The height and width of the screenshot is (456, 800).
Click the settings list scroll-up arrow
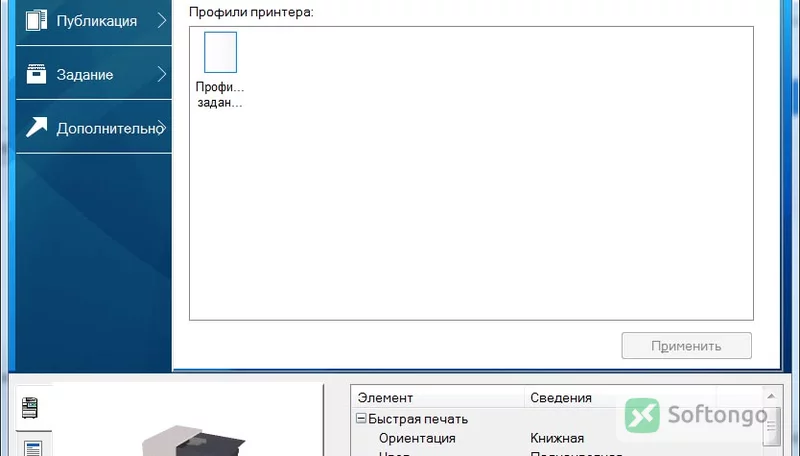771,396
